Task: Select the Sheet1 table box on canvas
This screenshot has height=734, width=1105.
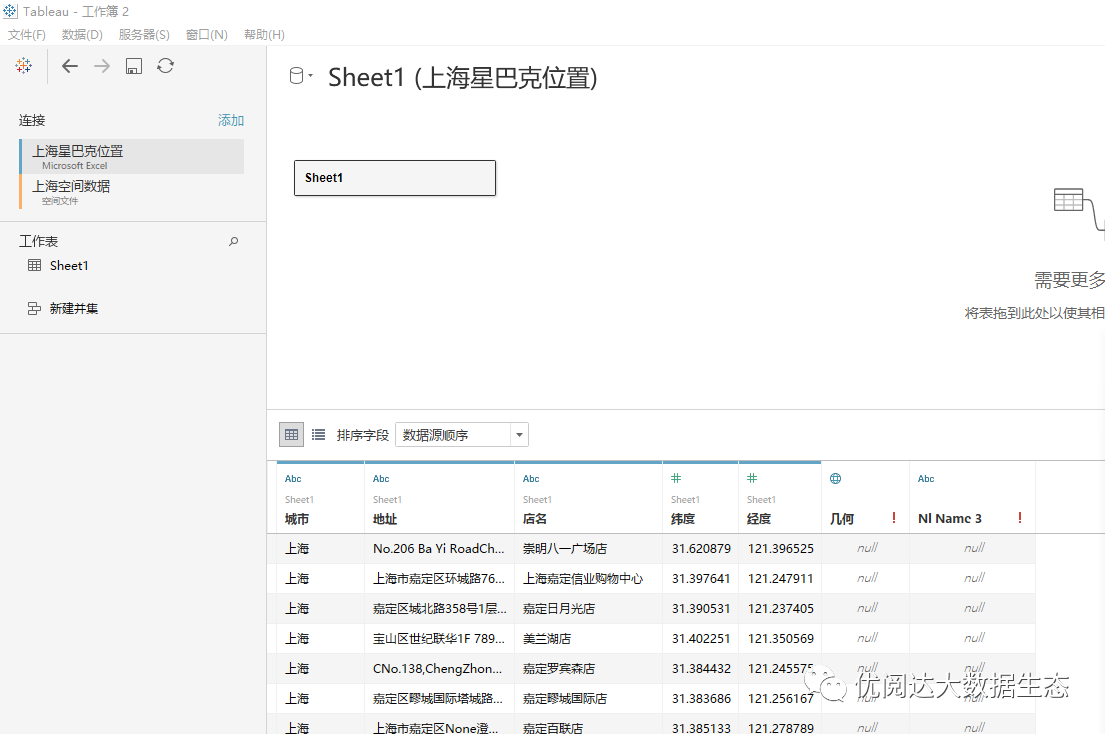Action: pyautogui.click(x=395, y=178)
